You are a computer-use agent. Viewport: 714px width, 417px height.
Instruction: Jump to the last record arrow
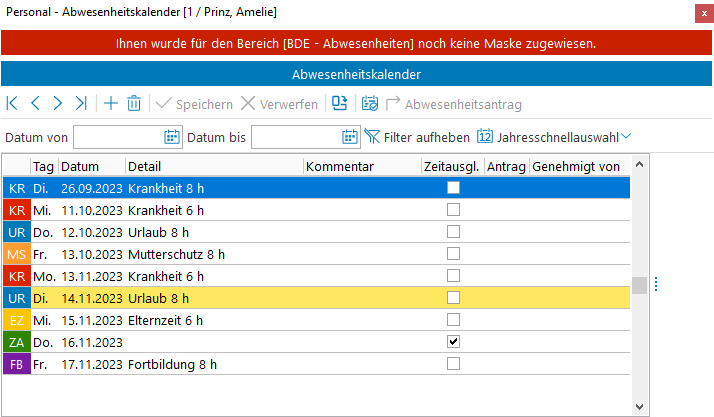81,104
